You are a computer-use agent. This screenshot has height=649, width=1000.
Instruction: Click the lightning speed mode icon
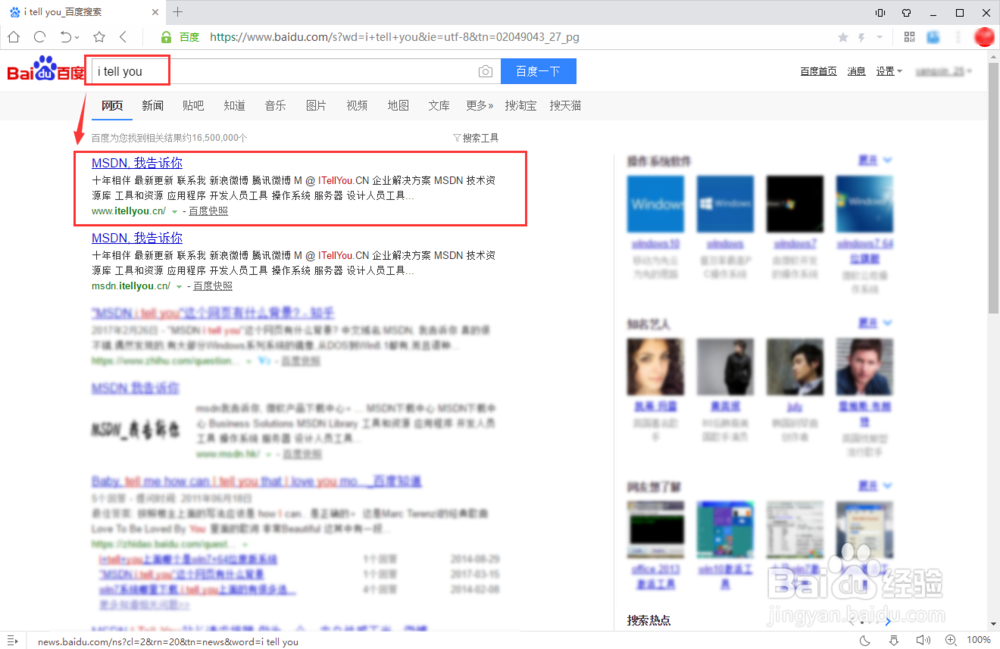coord(861,37)
